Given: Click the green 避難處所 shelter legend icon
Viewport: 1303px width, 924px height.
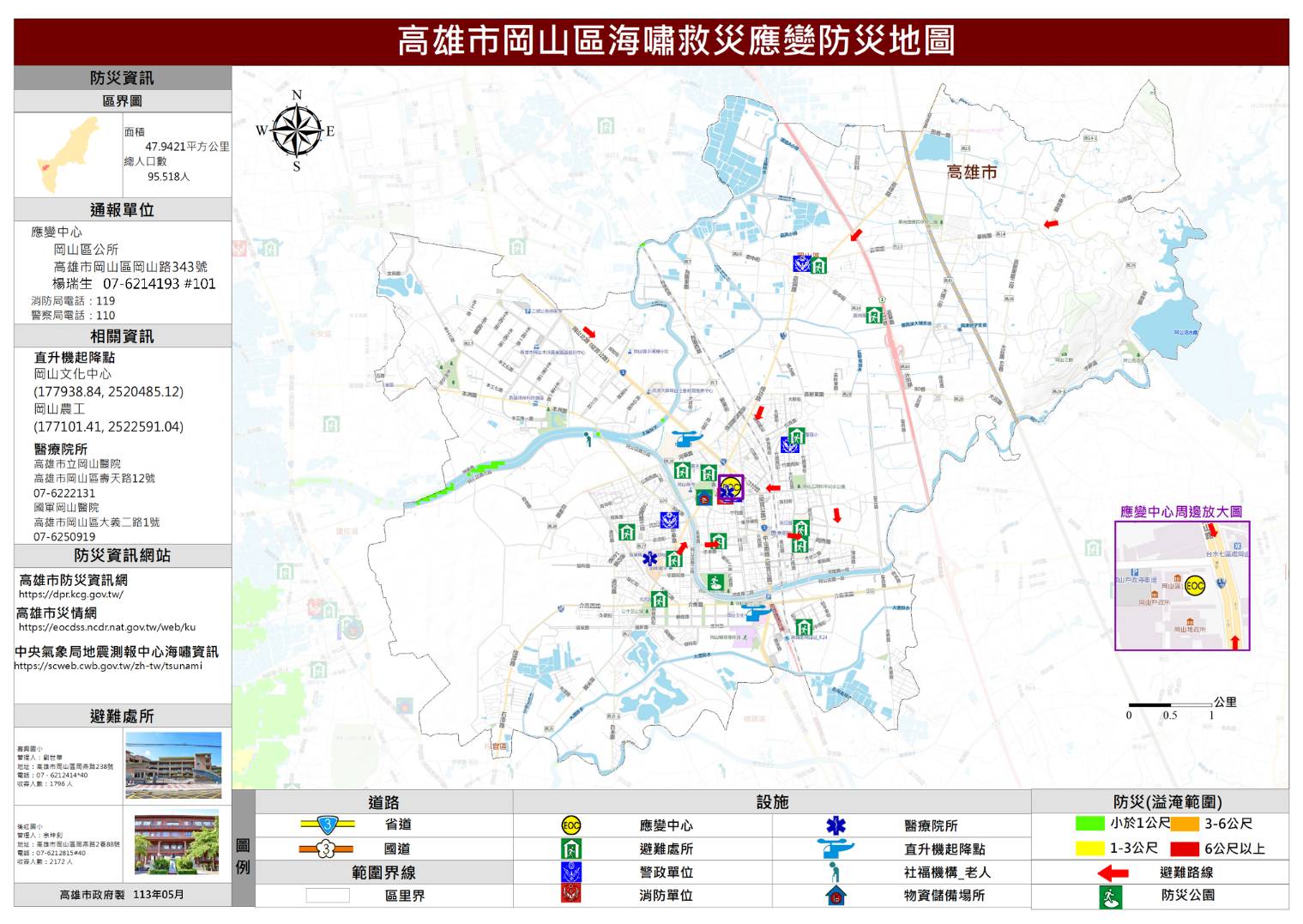Looking at the screenshot, I should 571,849.
